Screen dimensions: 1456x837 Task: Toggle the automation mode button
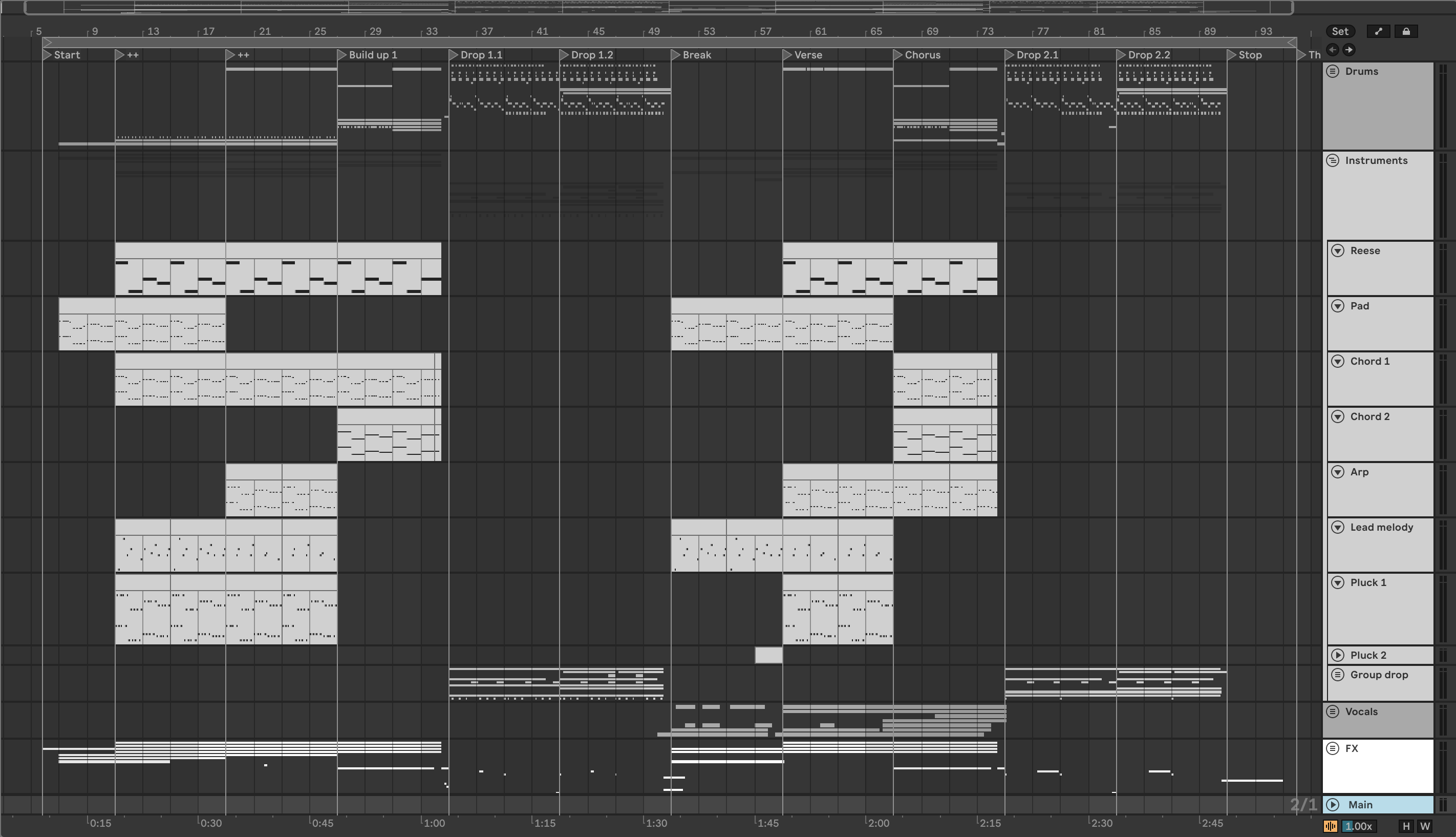coord(1378,32)
